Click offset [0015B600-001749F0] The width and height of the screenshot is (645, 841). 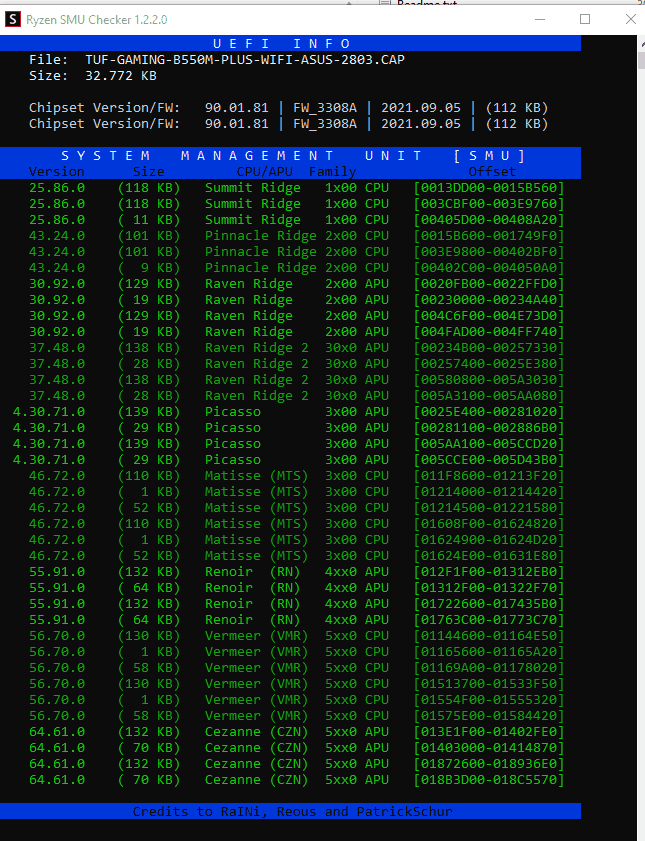(x=488, y=236)
